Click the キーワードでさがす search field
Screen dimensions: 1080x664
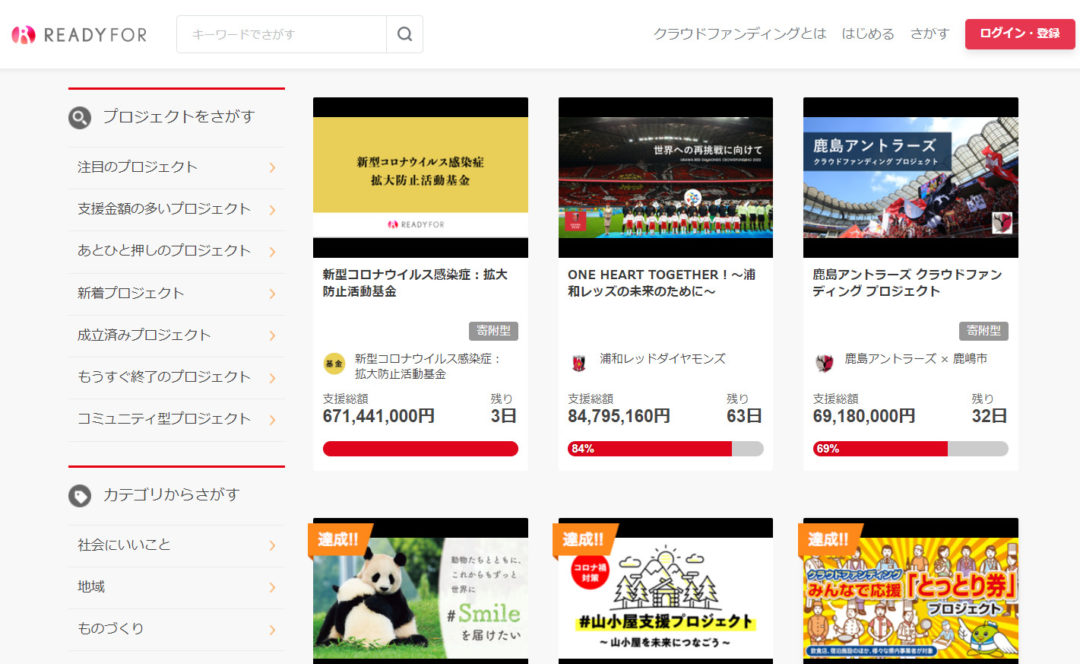[x=282, y=34]
